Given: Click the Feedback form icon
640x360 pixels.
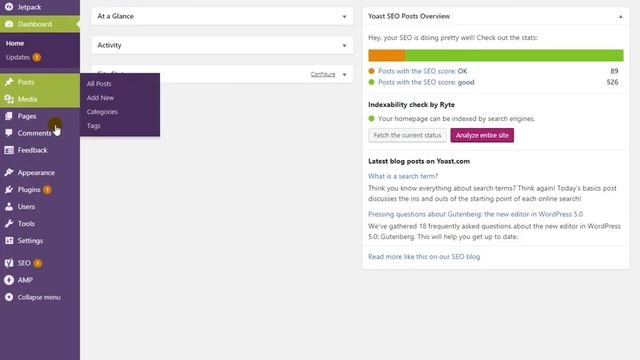Looking at the screenshot, I should pos(9,150).
